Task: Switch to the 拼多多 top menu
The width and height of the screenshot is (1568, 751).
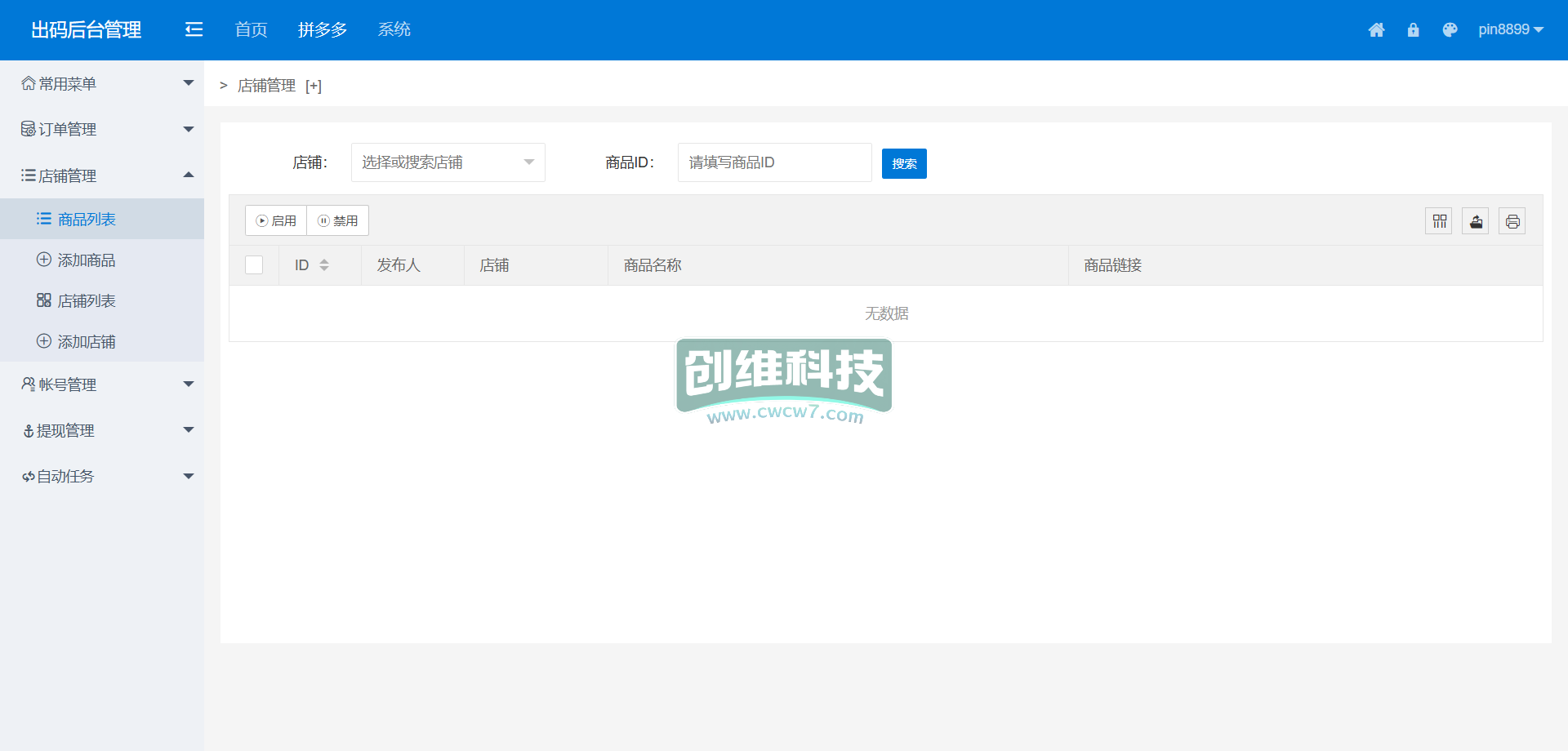Action: coord(323,30)
